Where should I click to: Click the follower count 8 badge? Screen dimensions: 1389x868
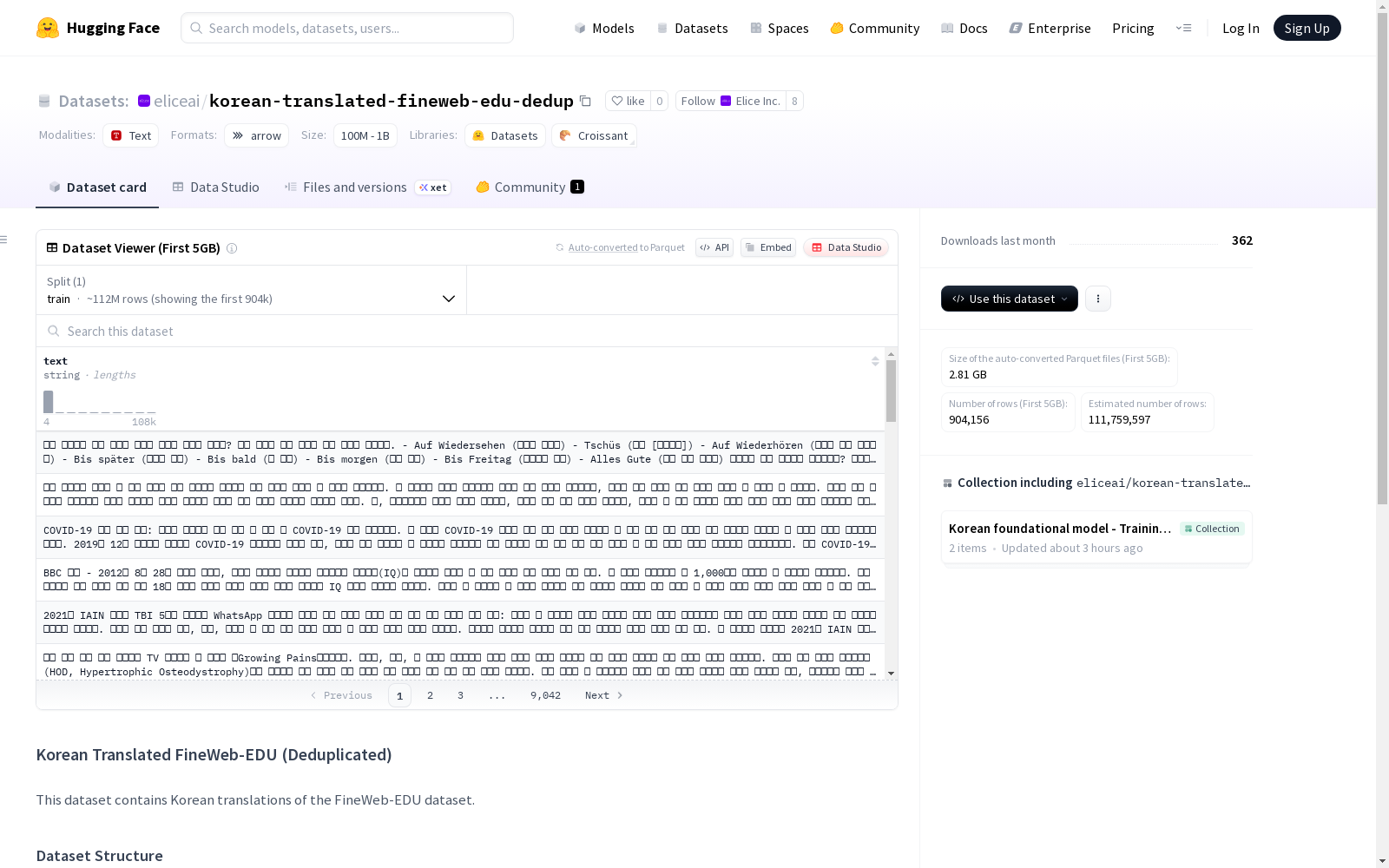pos(794,101)
